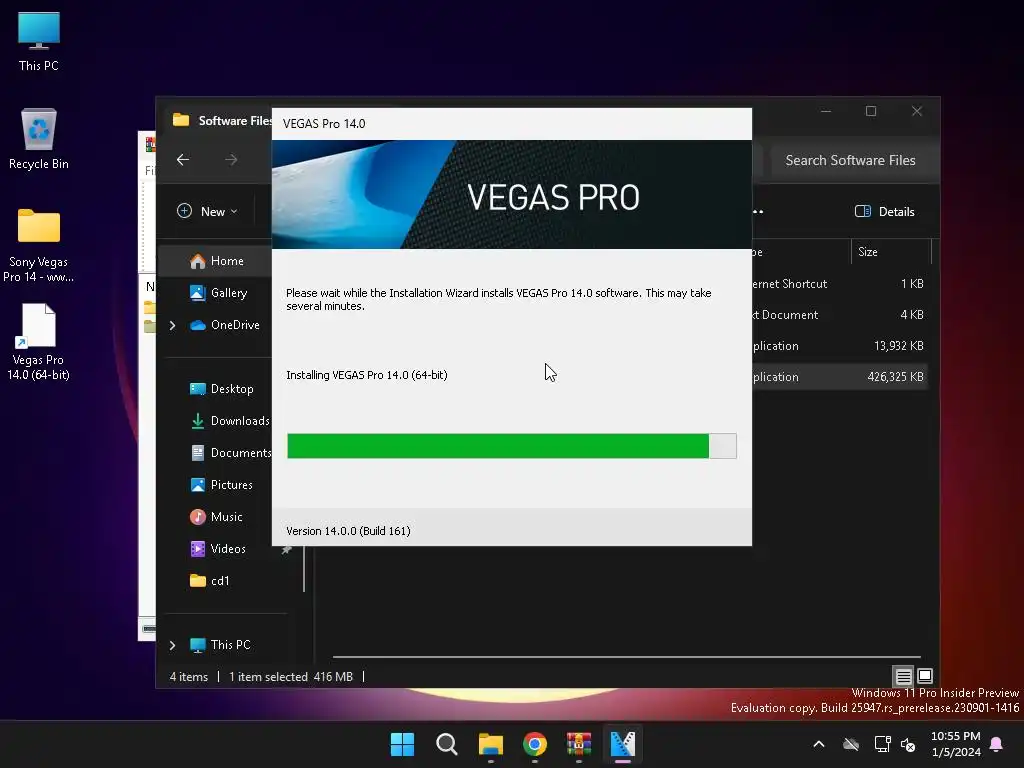Open Google Chrome from the taskbar
The image size is (1024, 768).
click(x=535, y=744)
